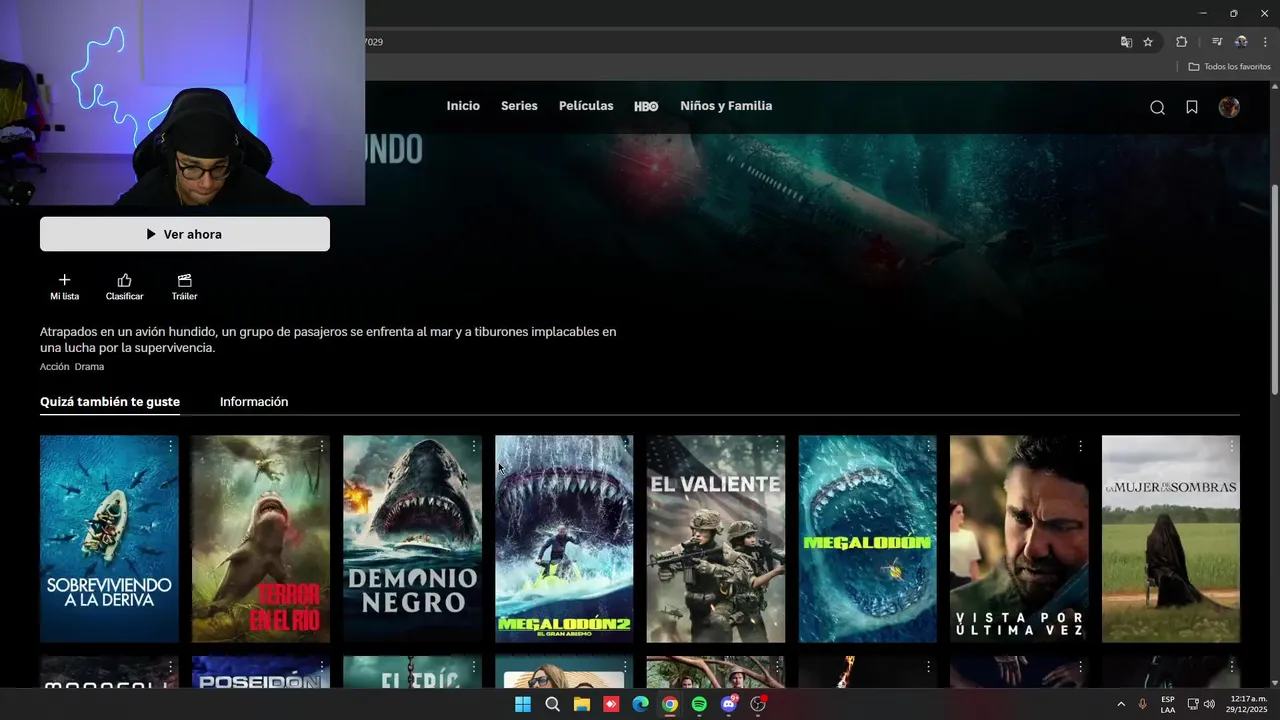
Task: Rate the movie with Clasificar
Action: click(125, 287)
